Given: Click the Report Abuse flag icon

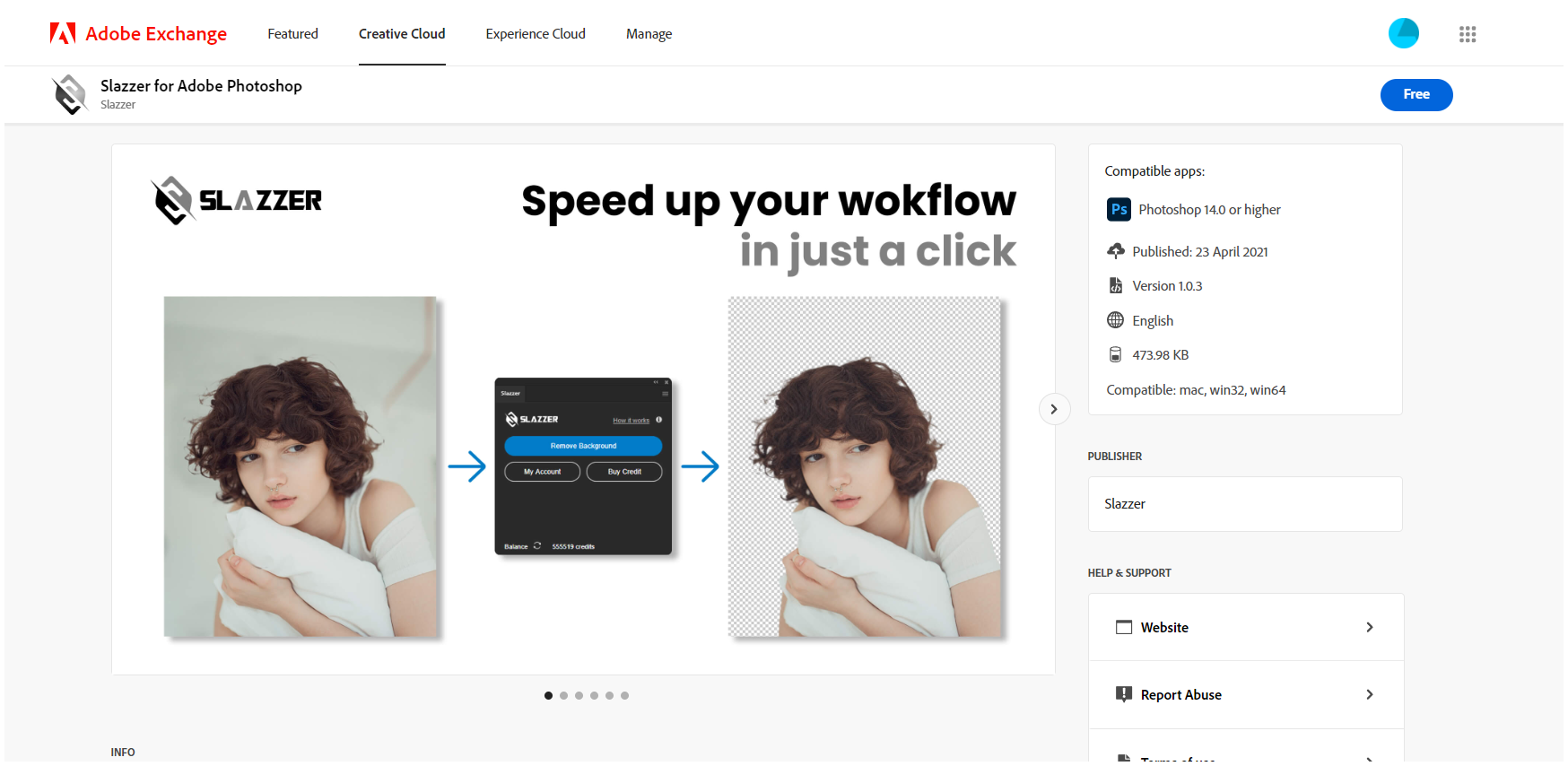Looking at the screenshot, I should click(x=1123, y=694).
